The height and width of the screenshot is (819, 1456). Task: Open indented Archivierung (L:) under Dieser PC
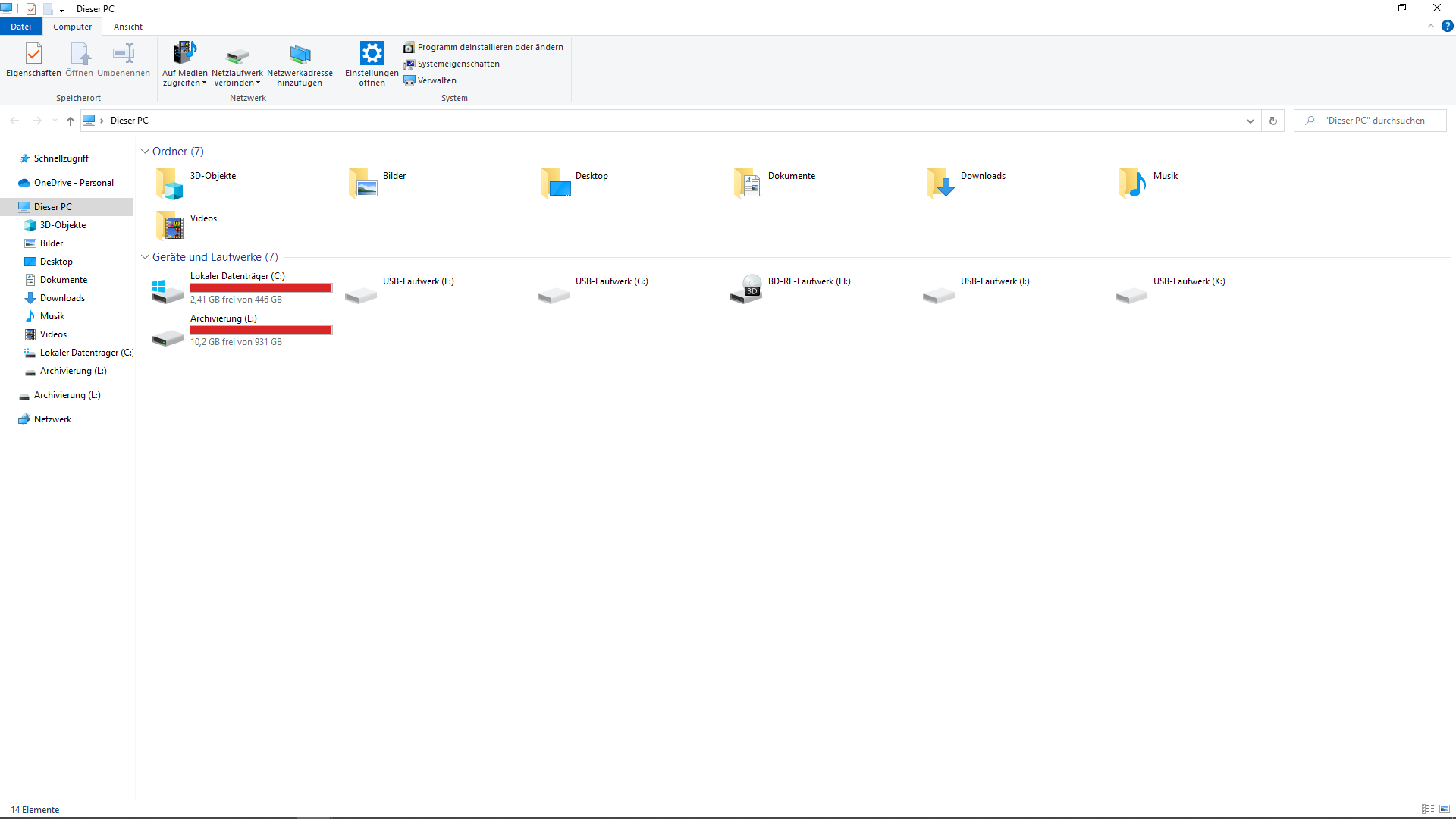pos(73,371)
